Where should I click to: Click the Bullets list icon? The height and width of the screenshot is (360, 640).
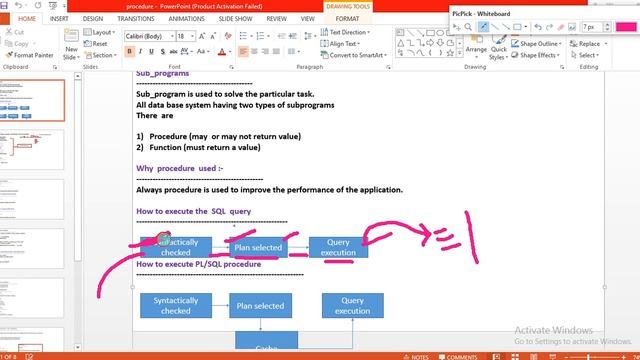pyautogui.click(x=243, y=36)
